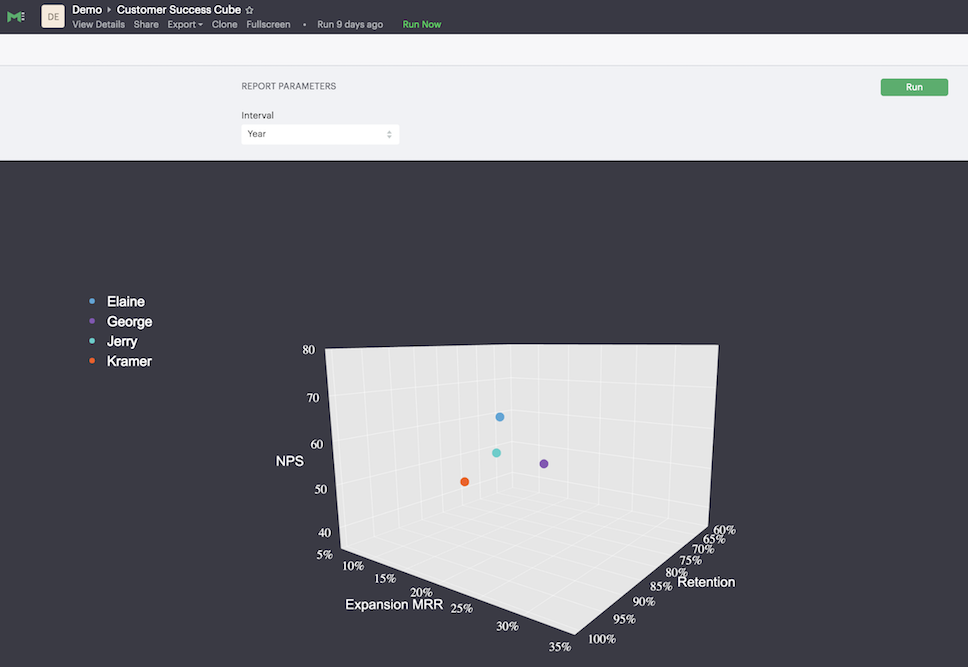Click the Mode logo in the top-left corner
This screenshot has width=968, height=667.
16,15
